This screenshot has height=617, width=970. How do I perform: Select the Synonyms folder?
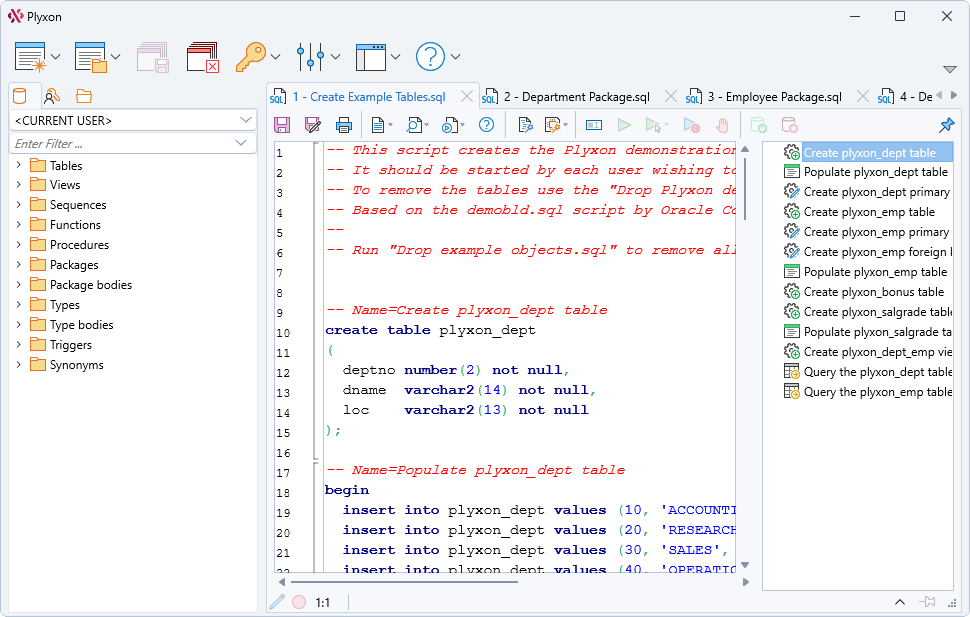[77, 365]
